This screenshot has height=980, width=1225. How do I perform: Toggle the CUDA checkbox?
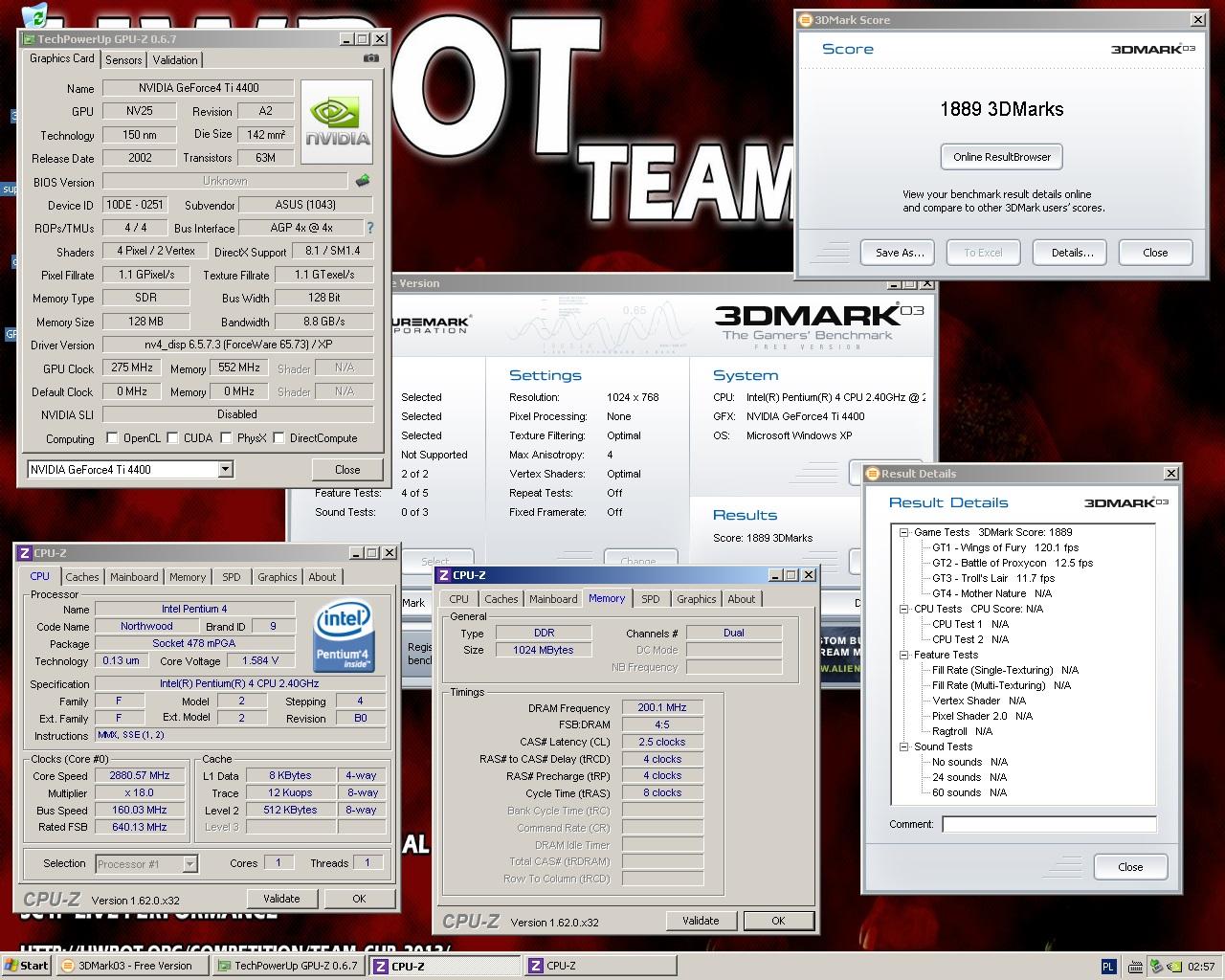(172, 438)
